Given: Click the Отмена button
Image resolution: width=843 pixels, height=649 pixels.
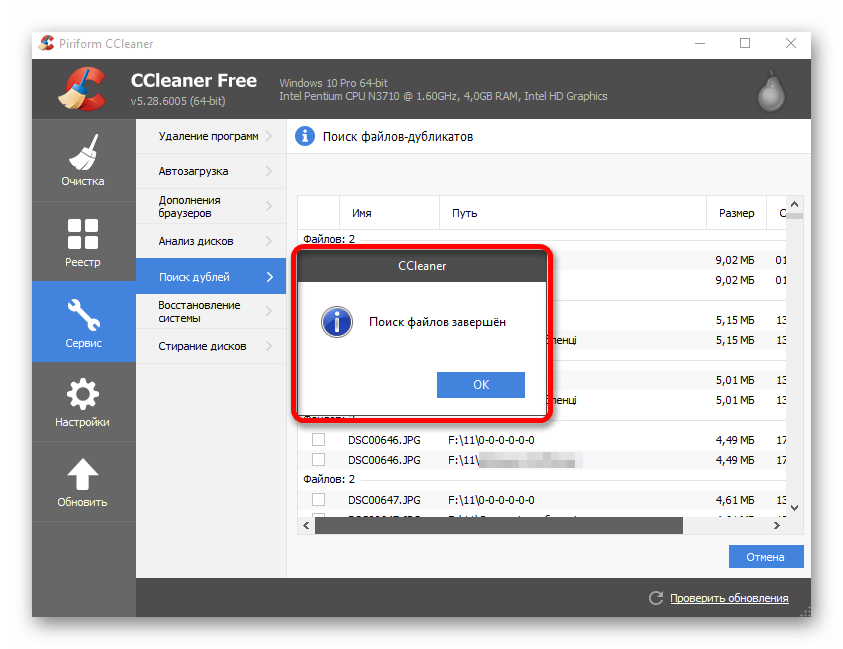Looking at the screenshot, I should (766, 557).
